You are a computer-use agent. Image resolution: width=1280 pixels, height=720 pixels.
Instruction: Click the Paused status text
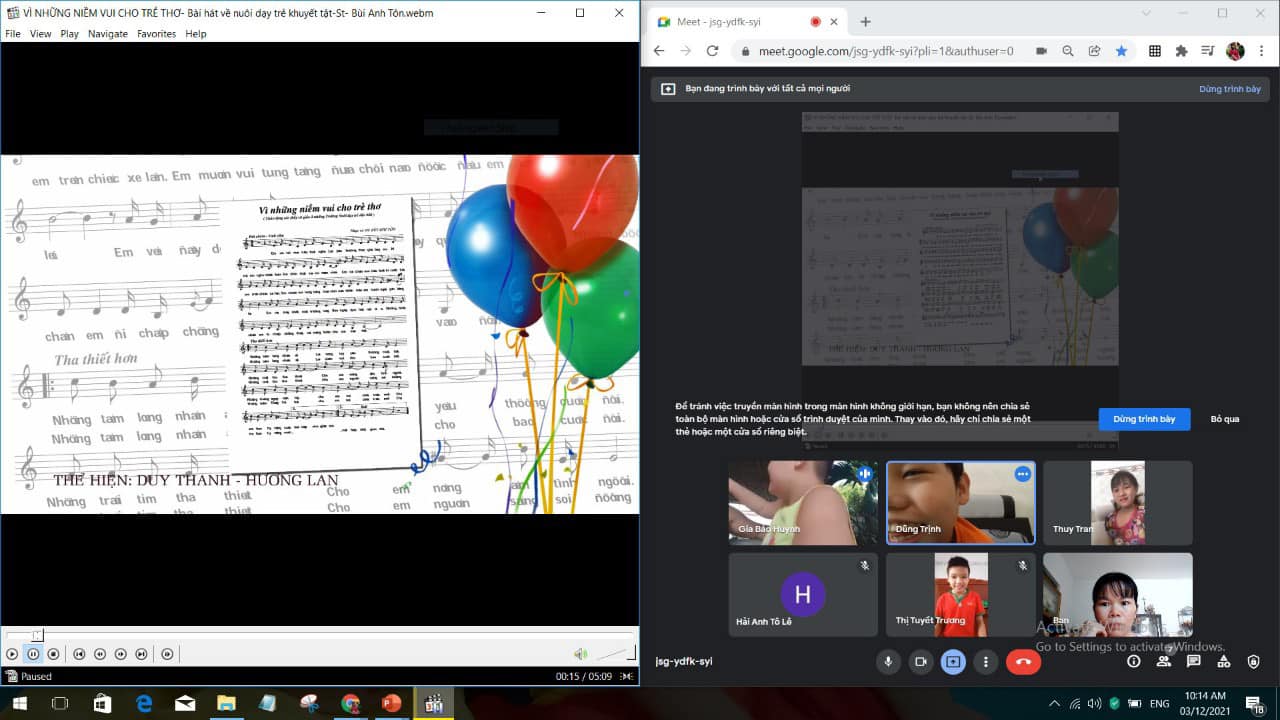pyautogui.click(x=36, y=677)
